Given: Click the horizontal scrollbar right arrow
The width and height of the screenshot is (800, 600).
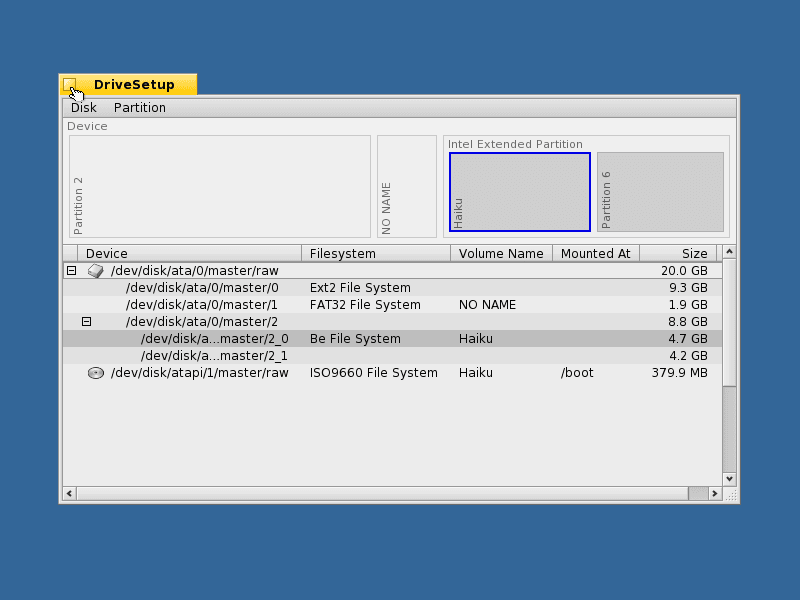Looking at the screenshot, I should pos(715,493).
